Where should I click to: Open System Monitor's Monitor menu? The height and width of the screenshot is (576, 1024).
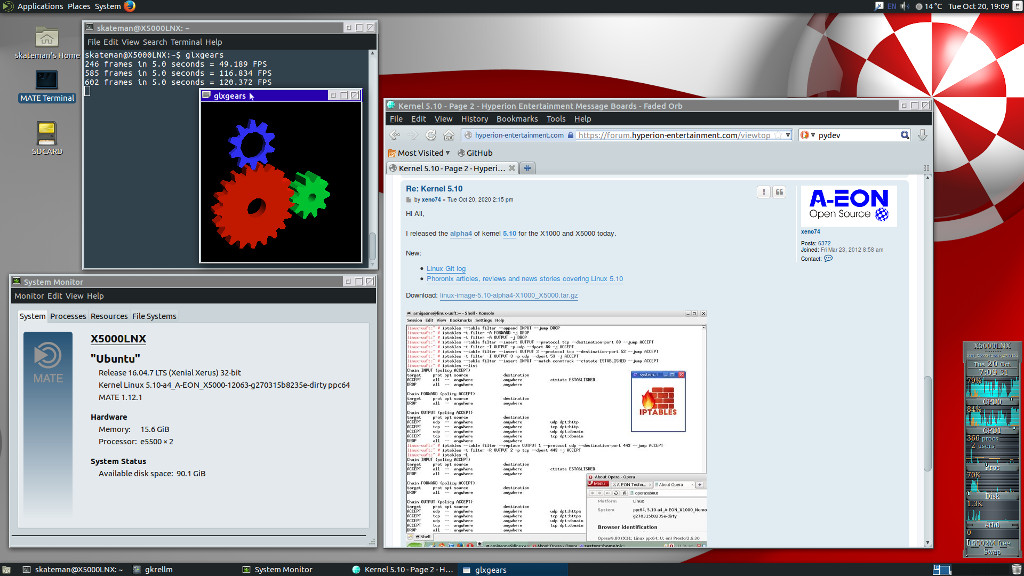point(29,296)
